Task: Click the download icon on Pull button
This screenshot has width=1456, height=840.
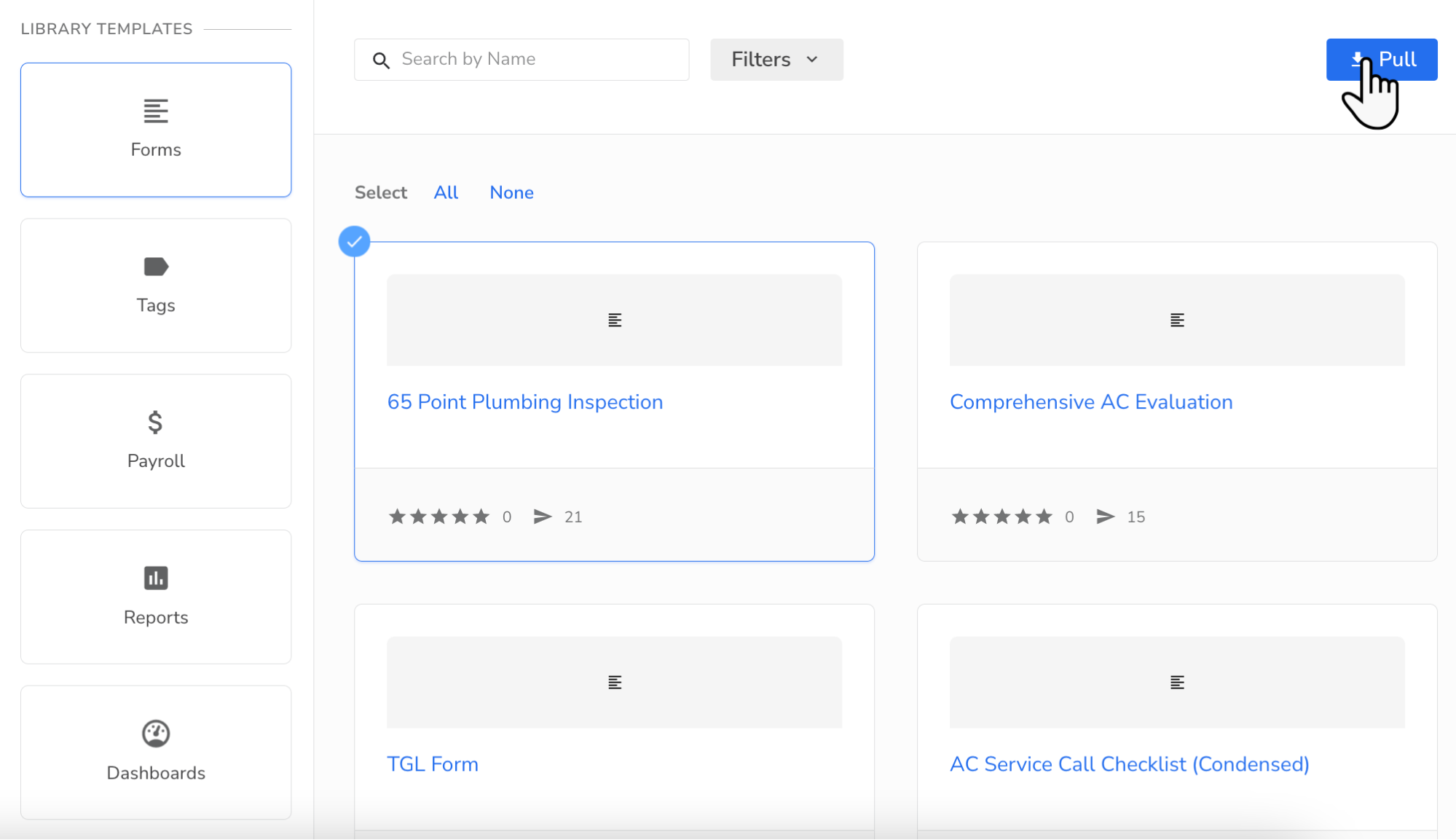Action: click(1357, 59)
